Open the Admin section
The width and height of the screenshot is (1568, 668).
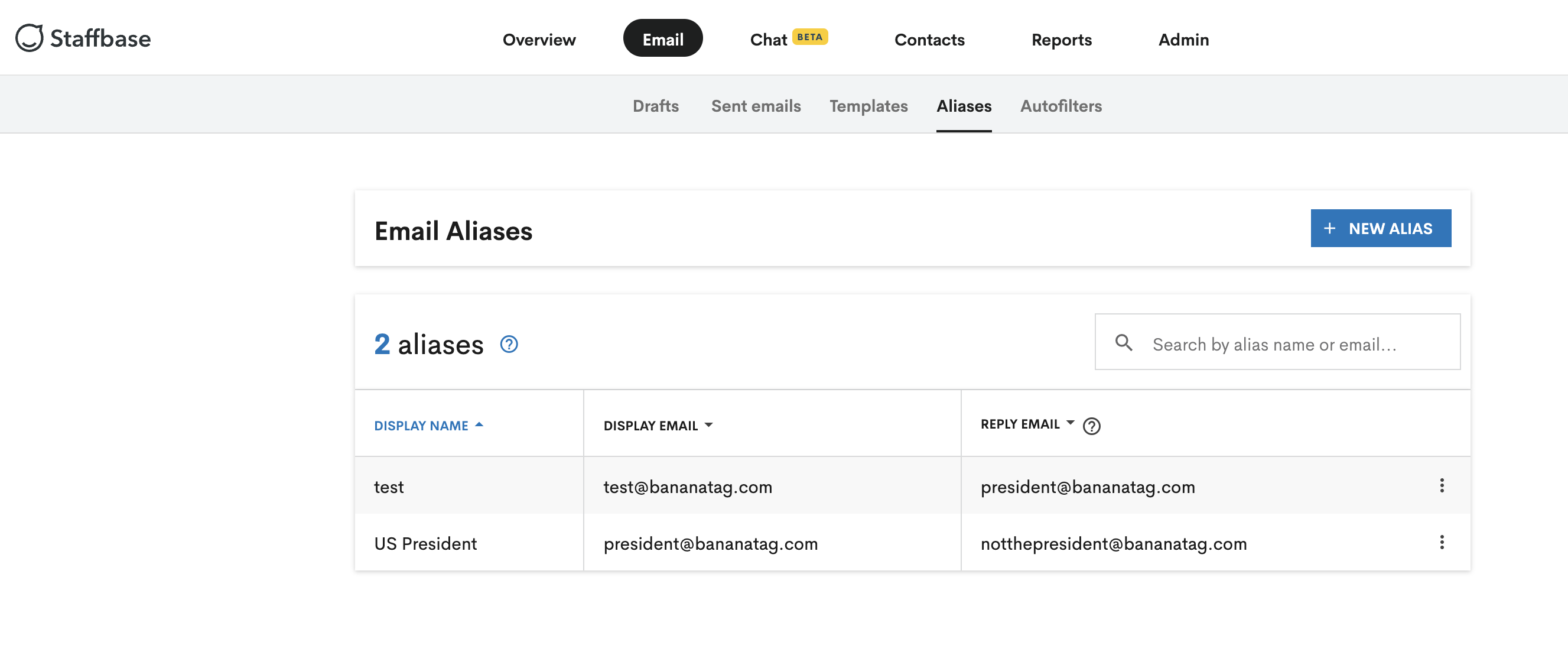(1183, 40)
